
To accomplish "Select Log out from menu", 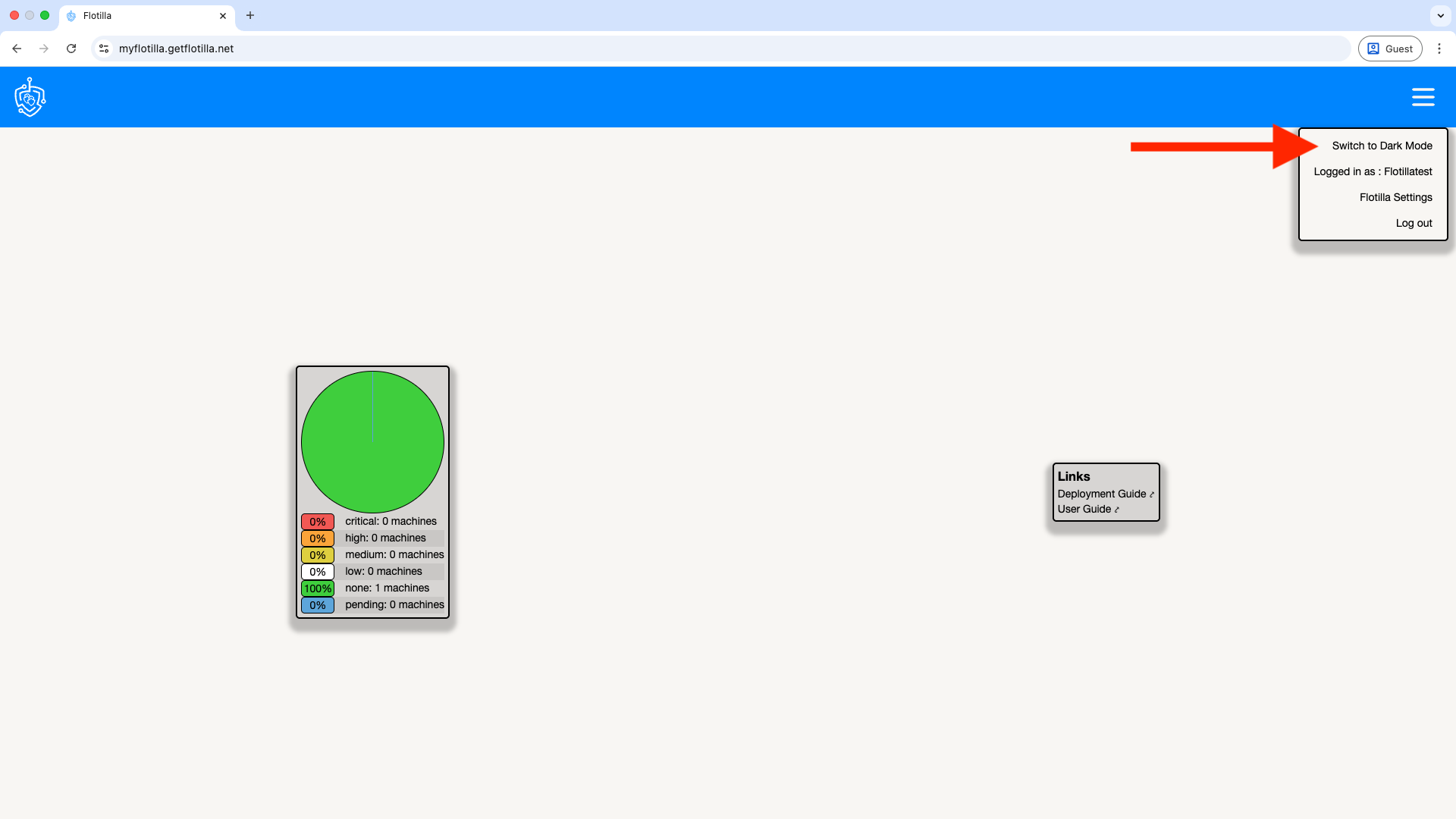I will [1414, 223].
